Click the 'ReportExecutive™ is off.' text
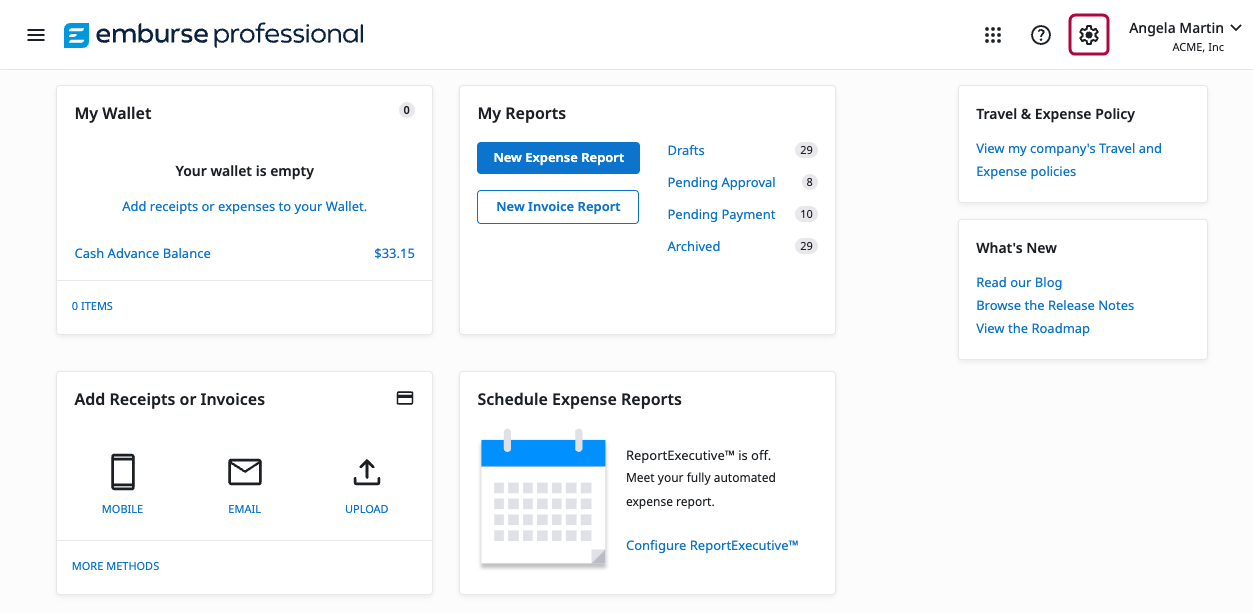This screenshot has height=613, width=1253. point(699,455)
